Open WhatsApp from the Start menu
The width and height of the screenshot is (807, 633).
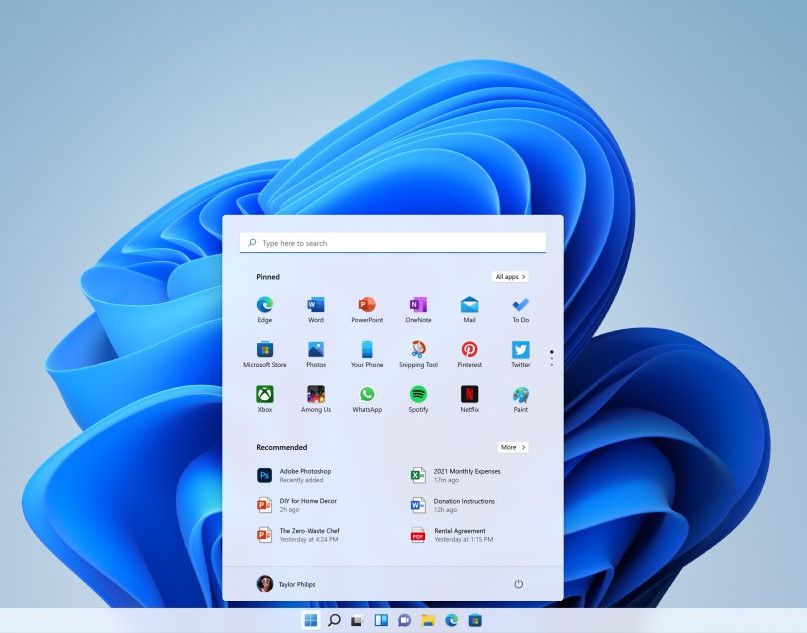(367, 399)
